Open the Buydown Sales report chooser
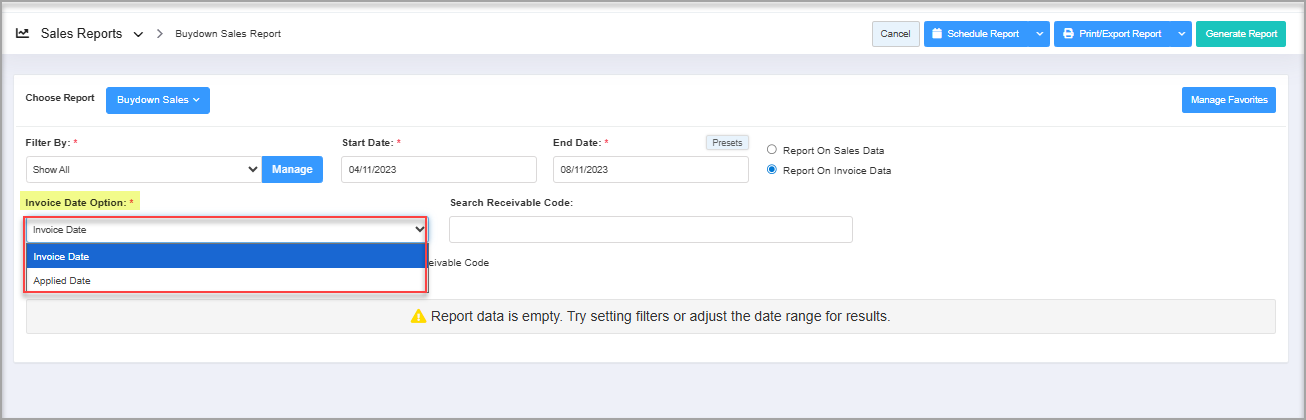The image size is (1306, 420). click(158, 100)
